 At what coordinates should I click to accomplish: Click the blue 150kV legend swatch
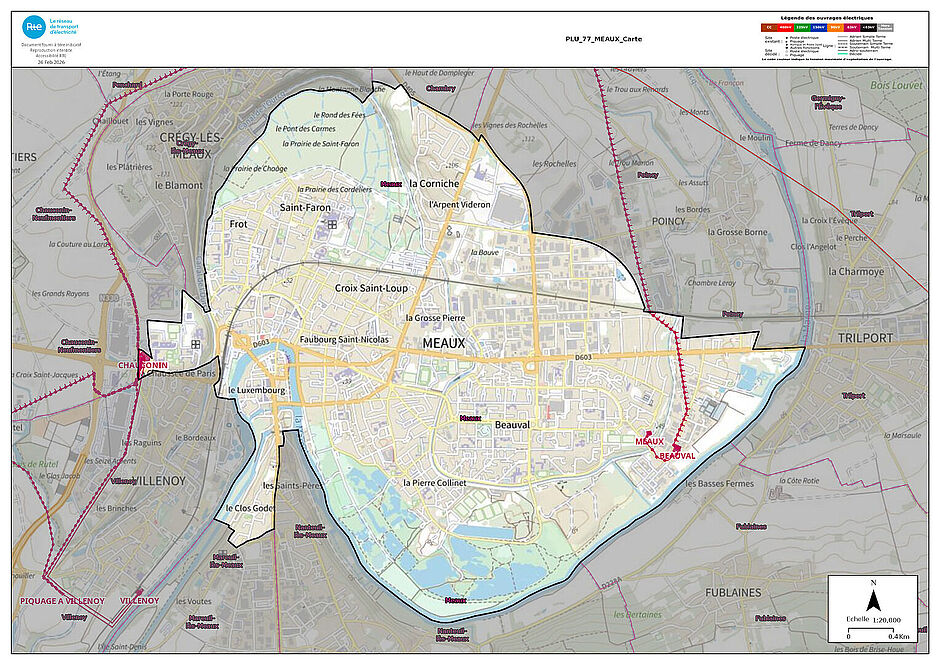(819, 28)
